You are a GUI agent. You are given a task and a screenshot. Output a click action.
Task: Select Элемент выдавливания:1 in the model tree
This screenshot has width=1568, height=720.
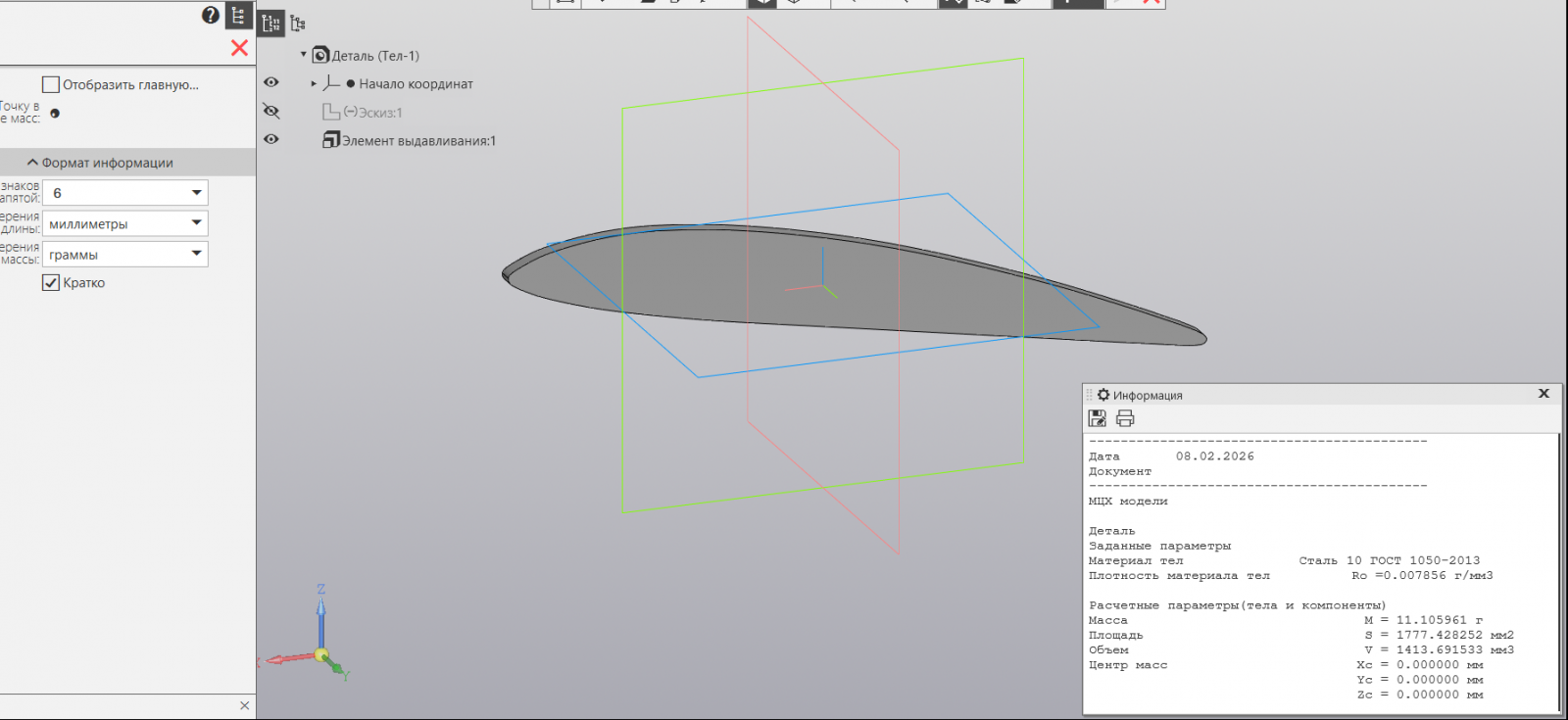coord(418,141)
